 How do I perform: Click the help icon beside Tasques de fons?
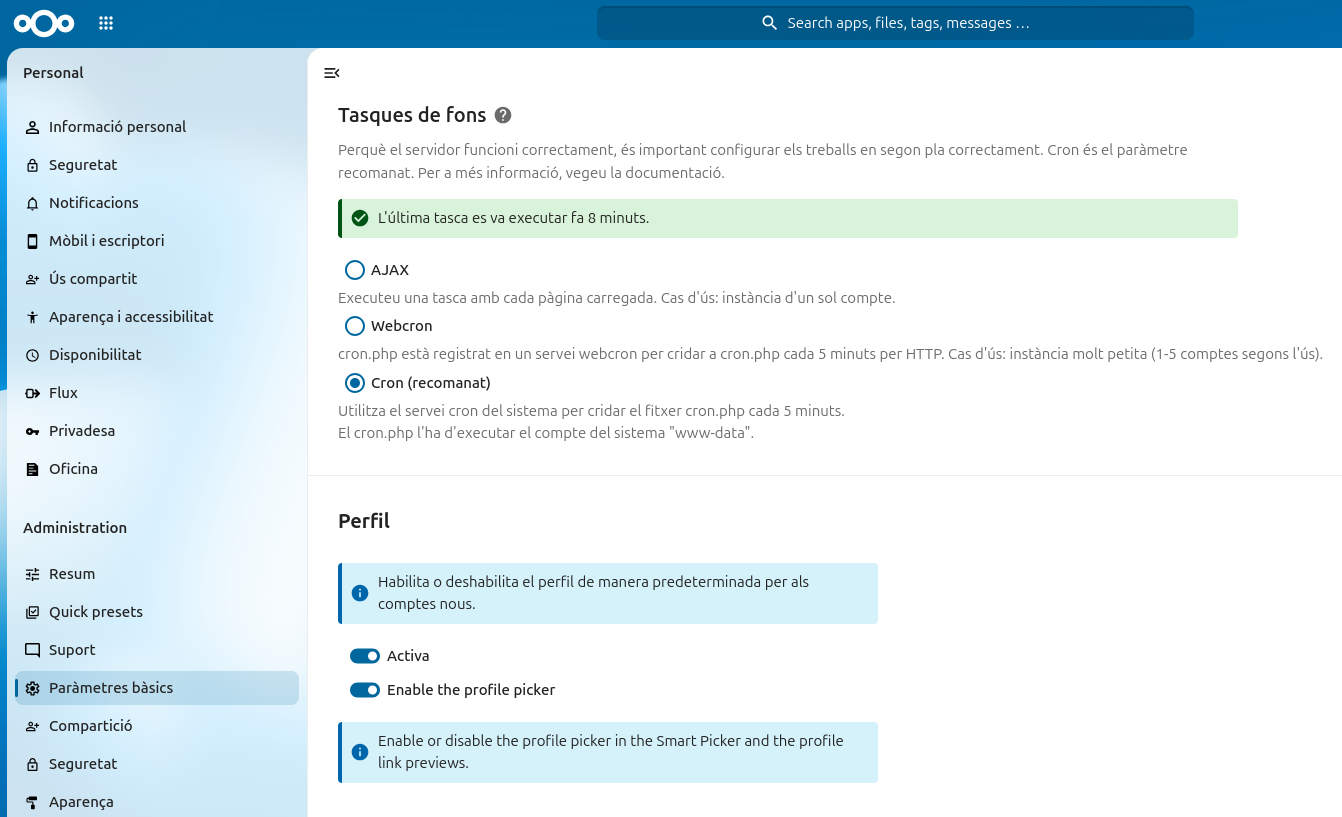(503, 115)
